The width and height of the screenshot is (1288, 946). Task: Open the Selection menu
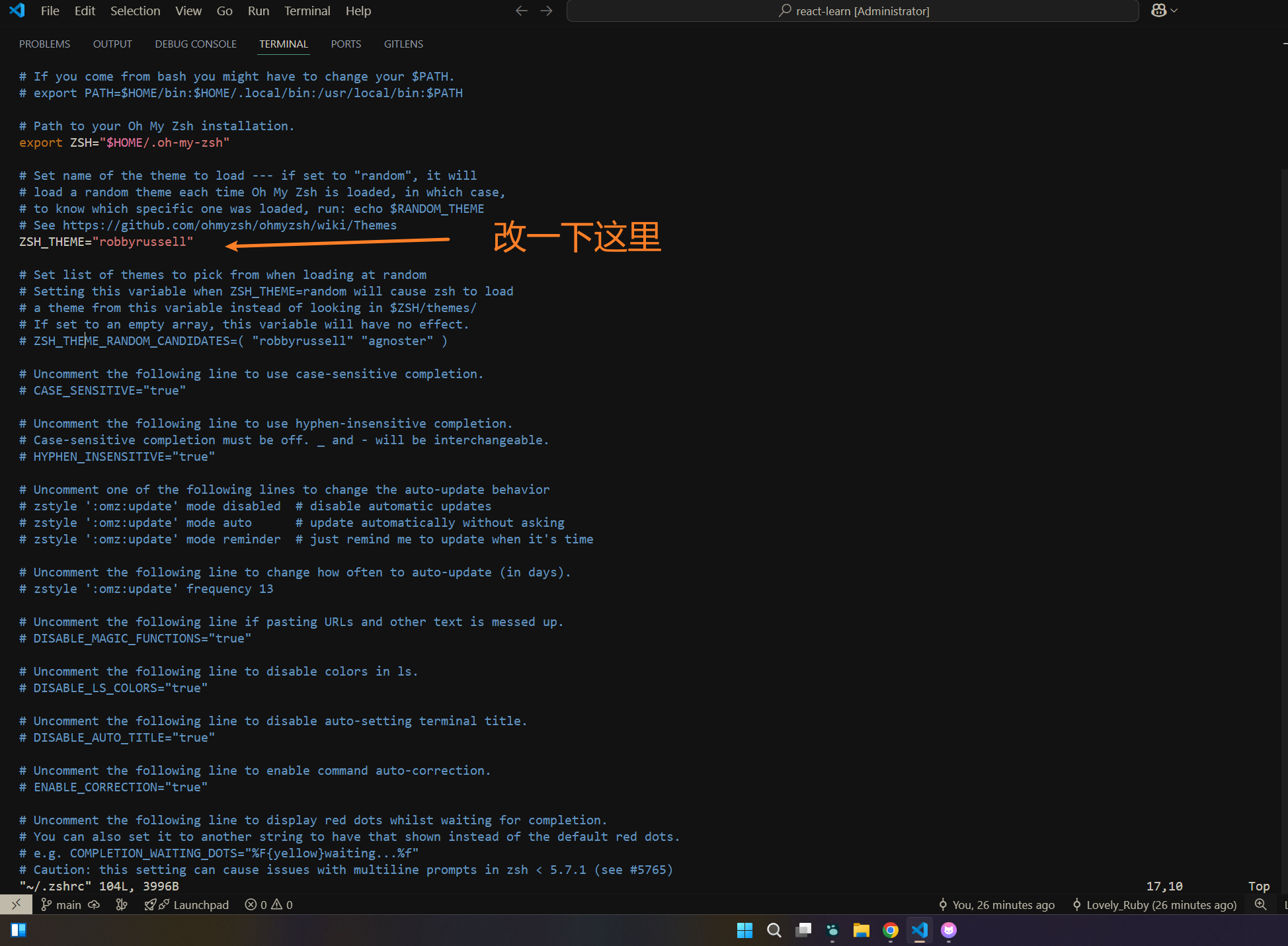pyautogui.click(x=135, y=11)
